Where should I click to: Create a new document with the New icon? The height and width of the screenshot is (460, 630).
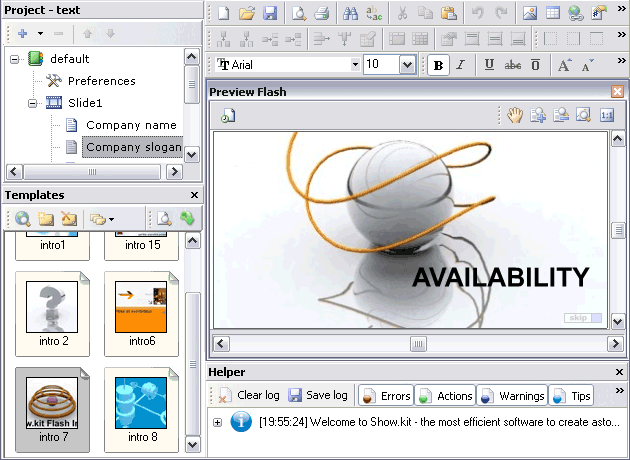coord(223,13)
